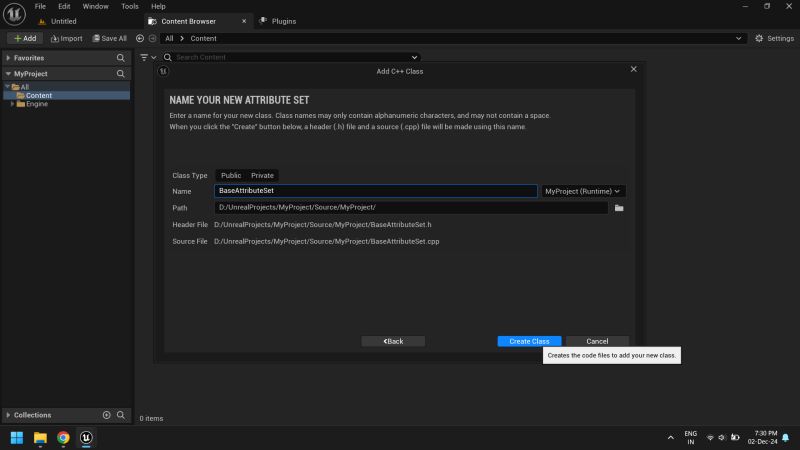Open the File menu
The image size is (800, 450).
coord(40,6)
